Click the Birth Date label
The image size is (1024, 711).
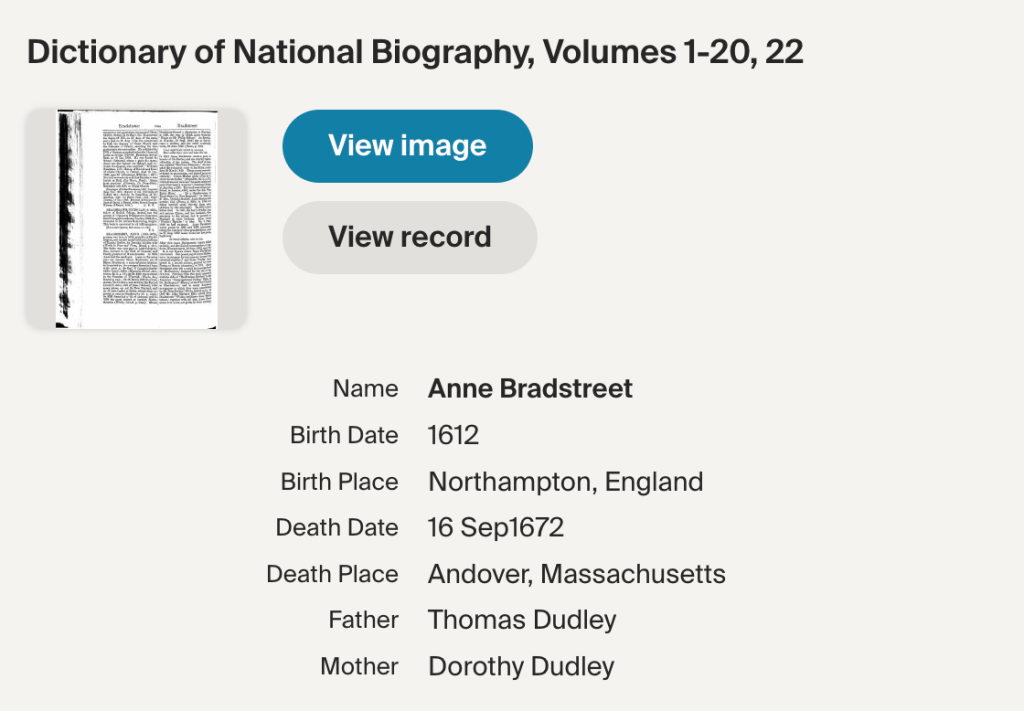pyautogui.click(x=344, y=436)
